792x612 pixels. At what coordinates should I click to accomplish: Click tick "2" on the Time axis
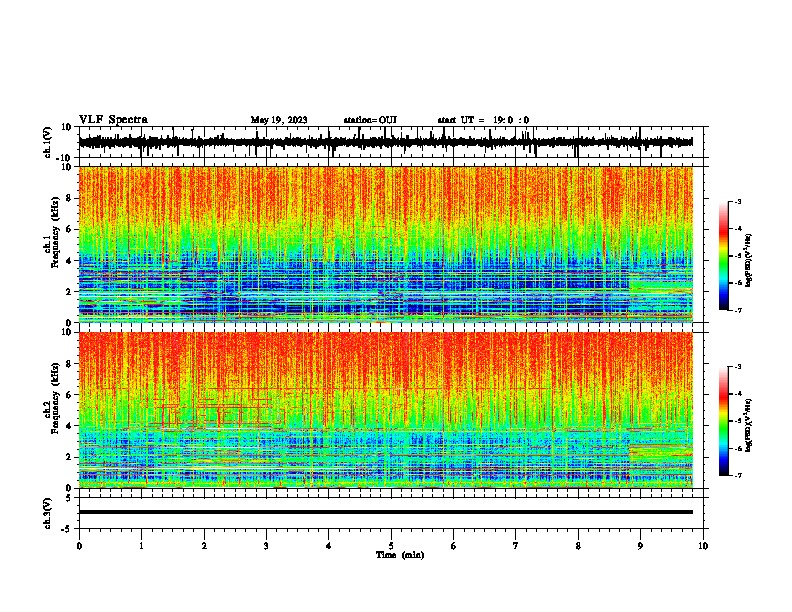(204, 546)
